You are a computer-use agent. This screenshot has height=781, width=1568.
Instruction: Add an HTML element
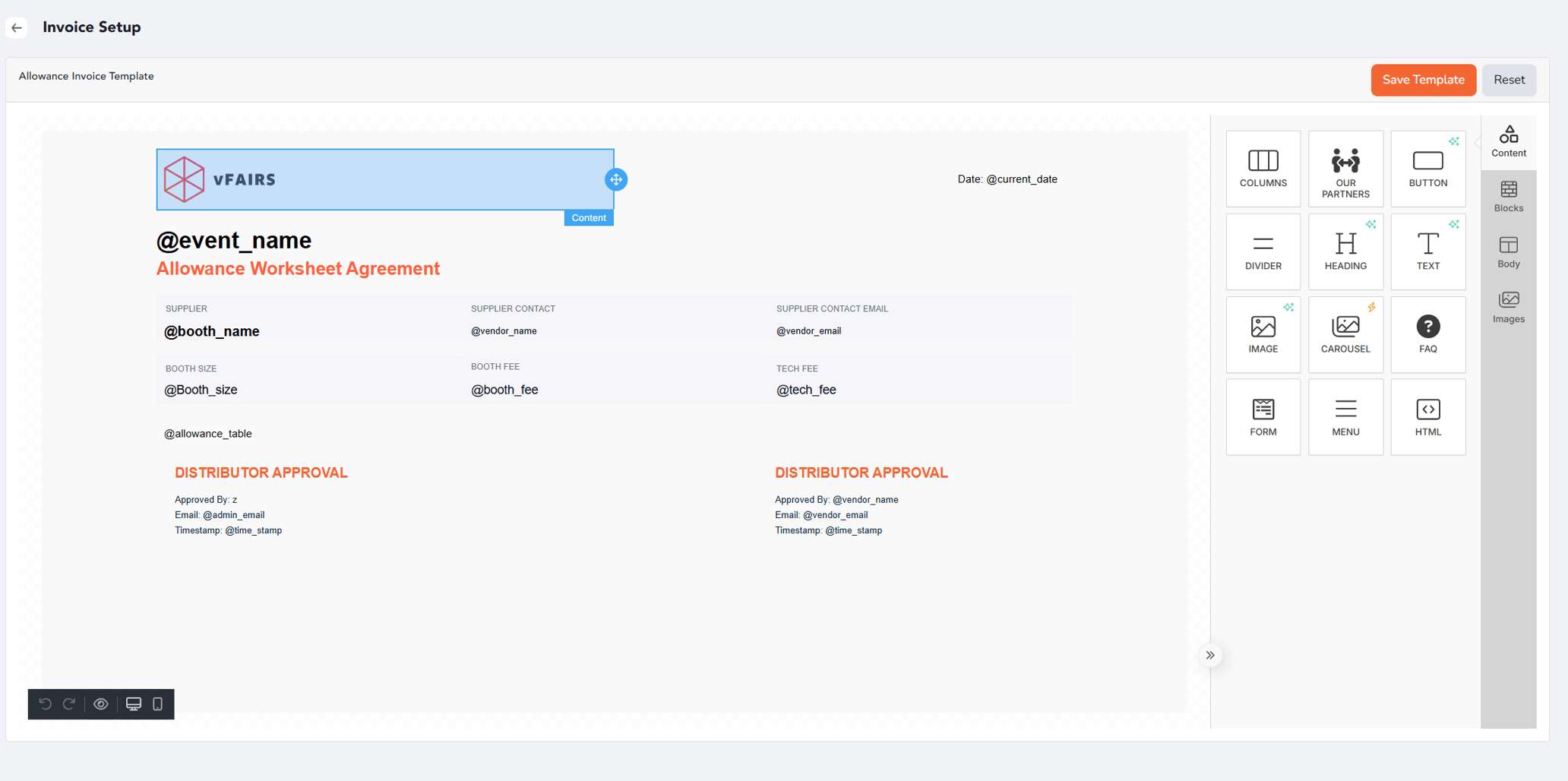coord(1427,416)
